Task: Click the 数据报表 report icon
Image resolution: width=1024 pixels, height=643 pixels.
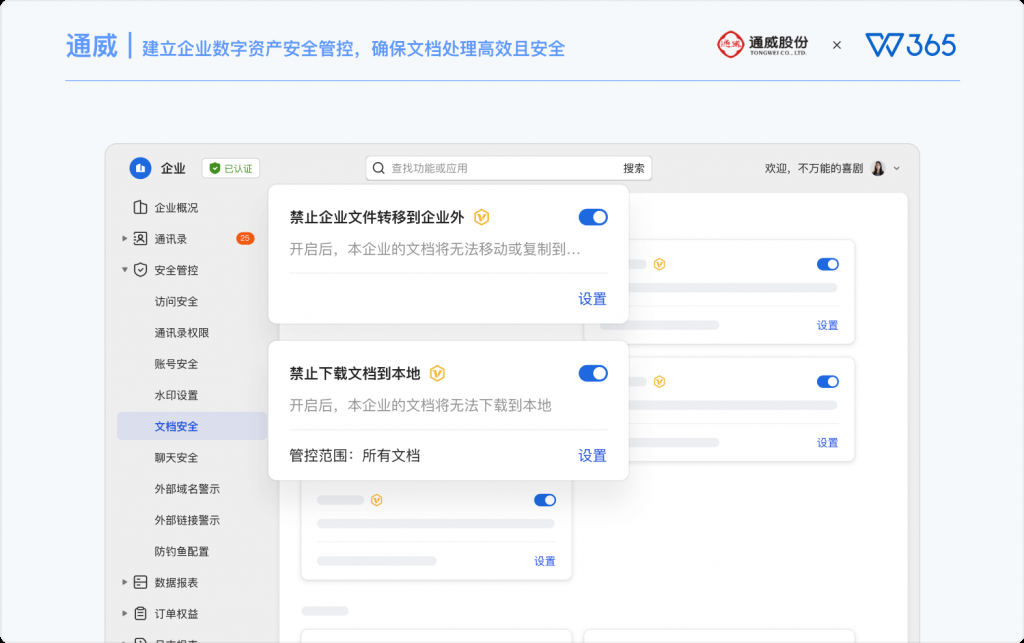Action: tap(140, 582)
